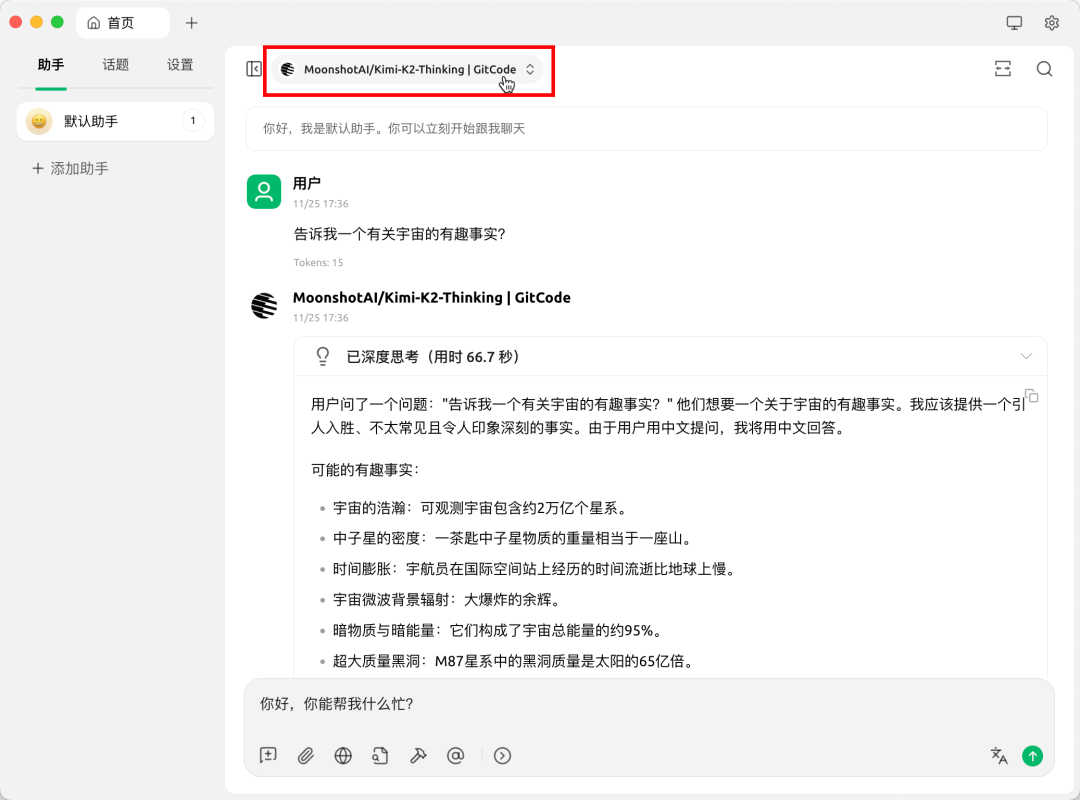
Task: Toggle web search globe icon
Action: click(343, 755)
